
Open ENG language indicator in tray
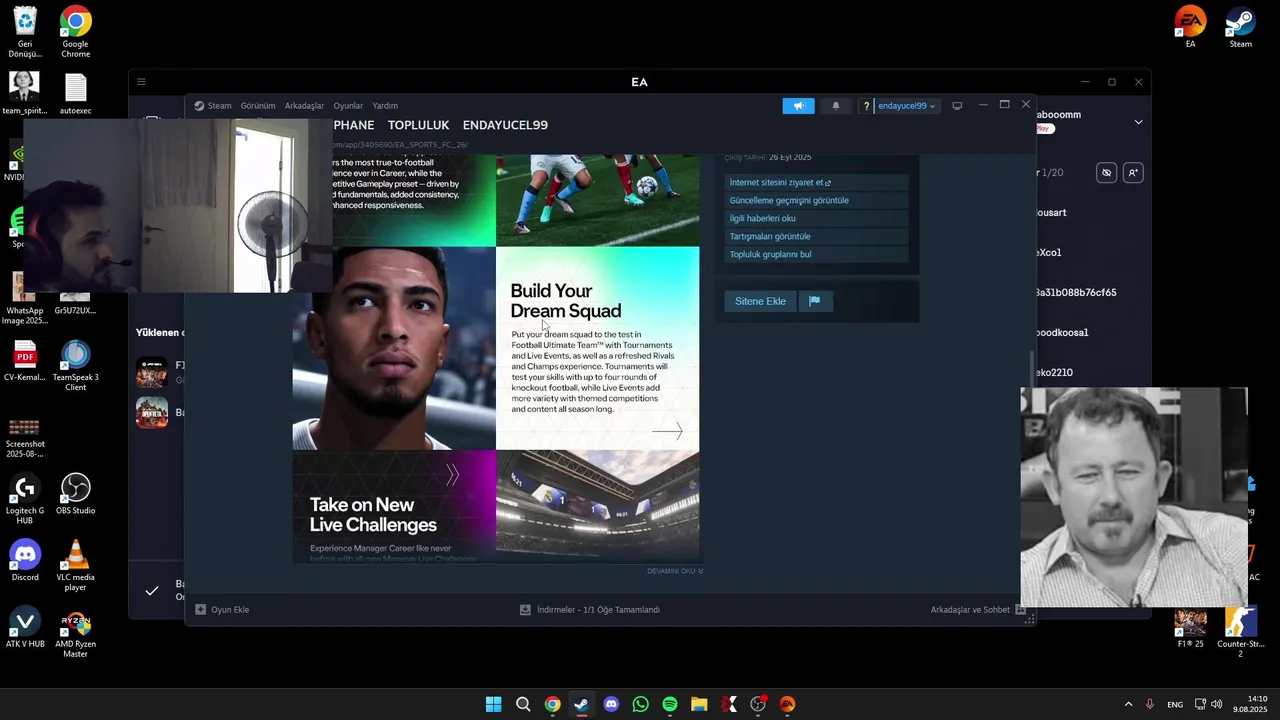[1175, 704]
